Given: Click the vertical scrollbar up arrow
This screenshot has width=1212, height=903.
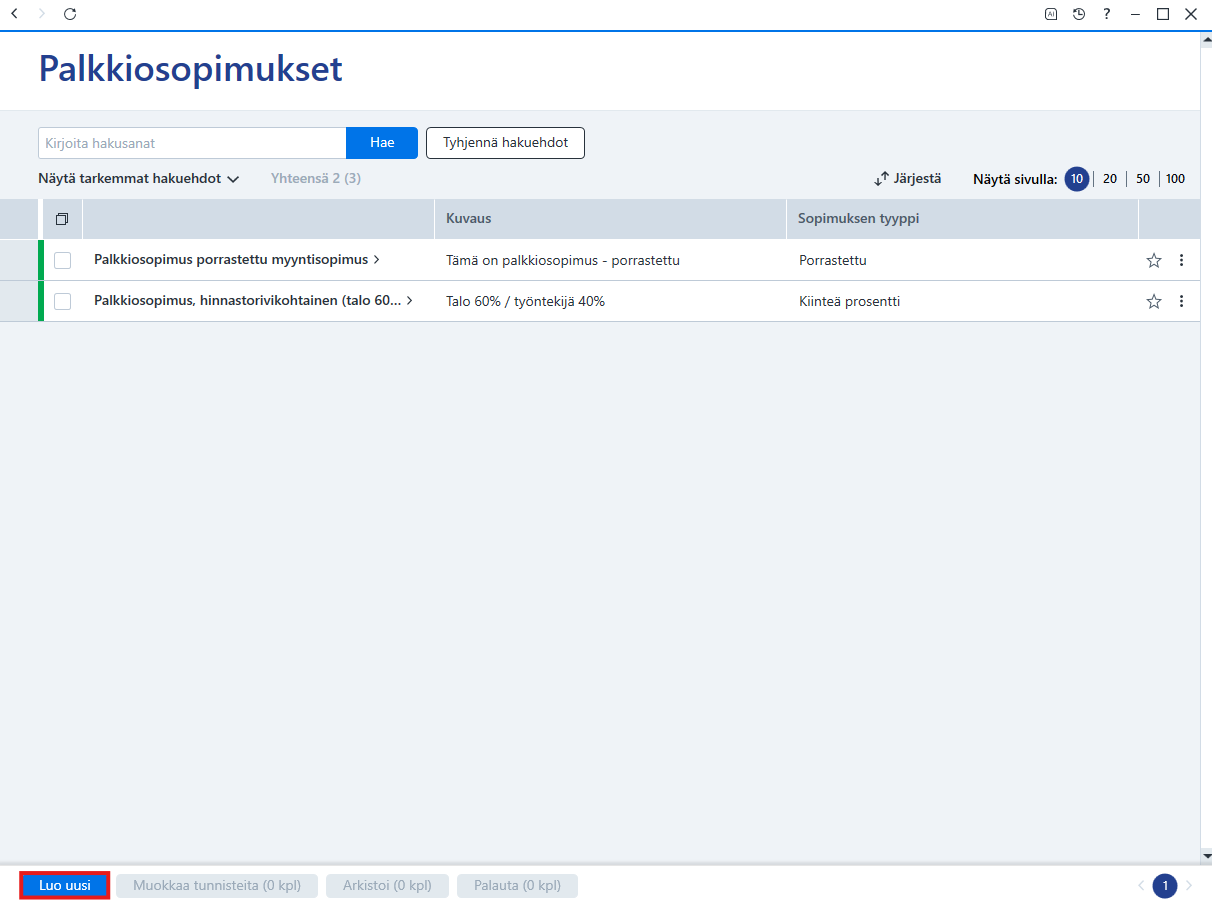Looking at the screenshot, I should tap(1206, 38).
